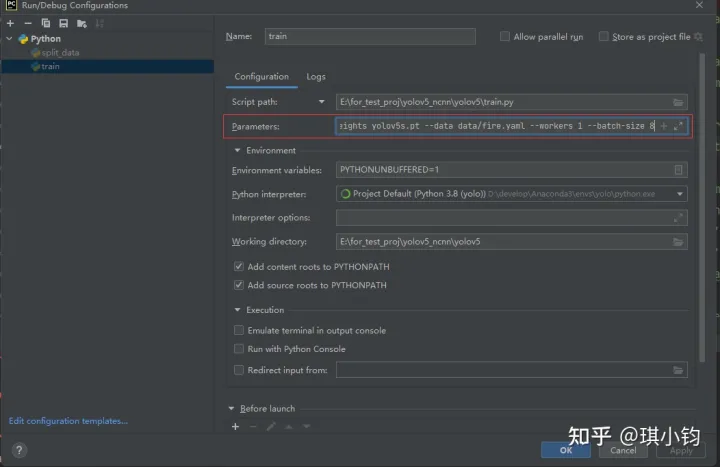This screenshot has height=467, width=720.
Task: Enable Store as project file
Action: tap(603, 36)
